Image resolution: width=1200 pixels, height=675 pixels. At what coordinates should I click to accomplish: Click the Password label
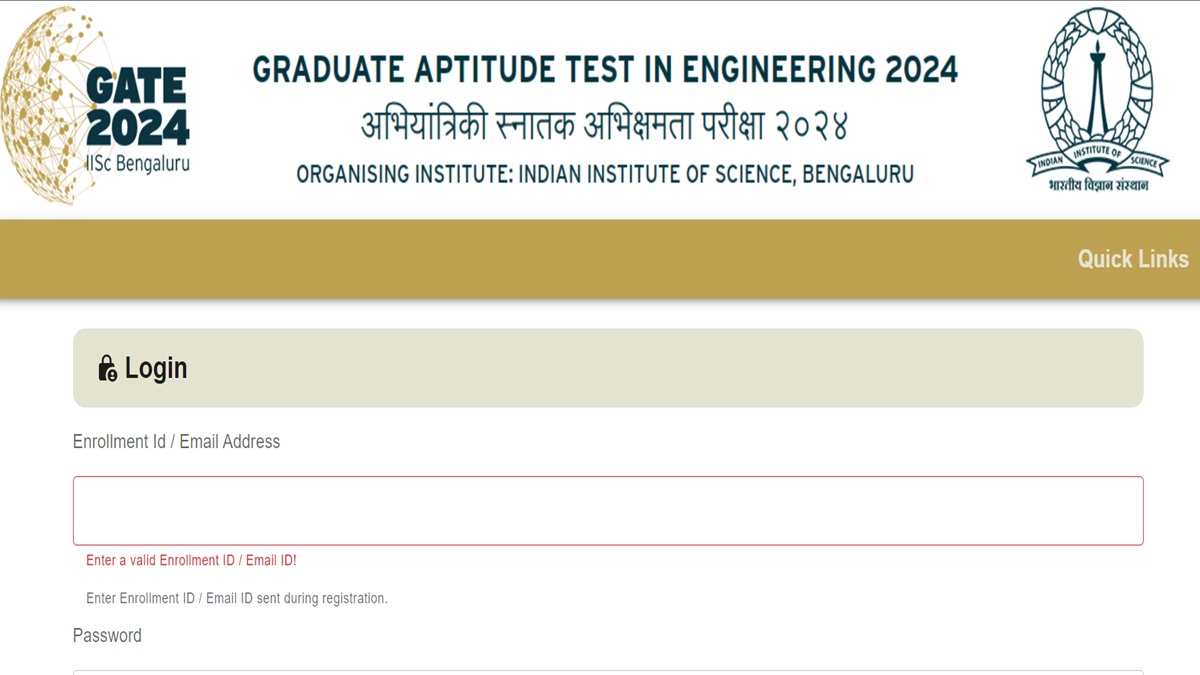tap(107, 636)
